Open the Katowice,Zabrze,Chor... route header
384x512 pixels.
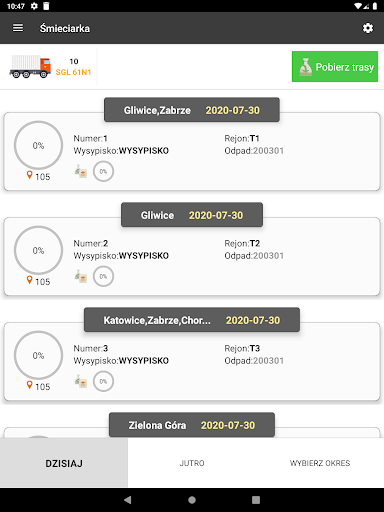click(192, 320)
